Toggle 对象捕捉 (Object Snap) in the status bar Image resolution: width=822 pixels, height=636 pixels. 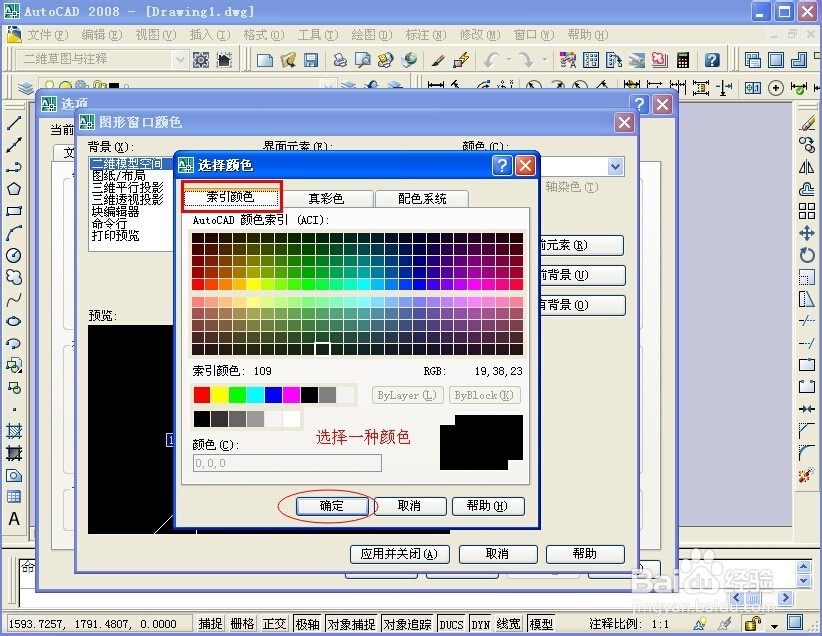tap(351, 624)
